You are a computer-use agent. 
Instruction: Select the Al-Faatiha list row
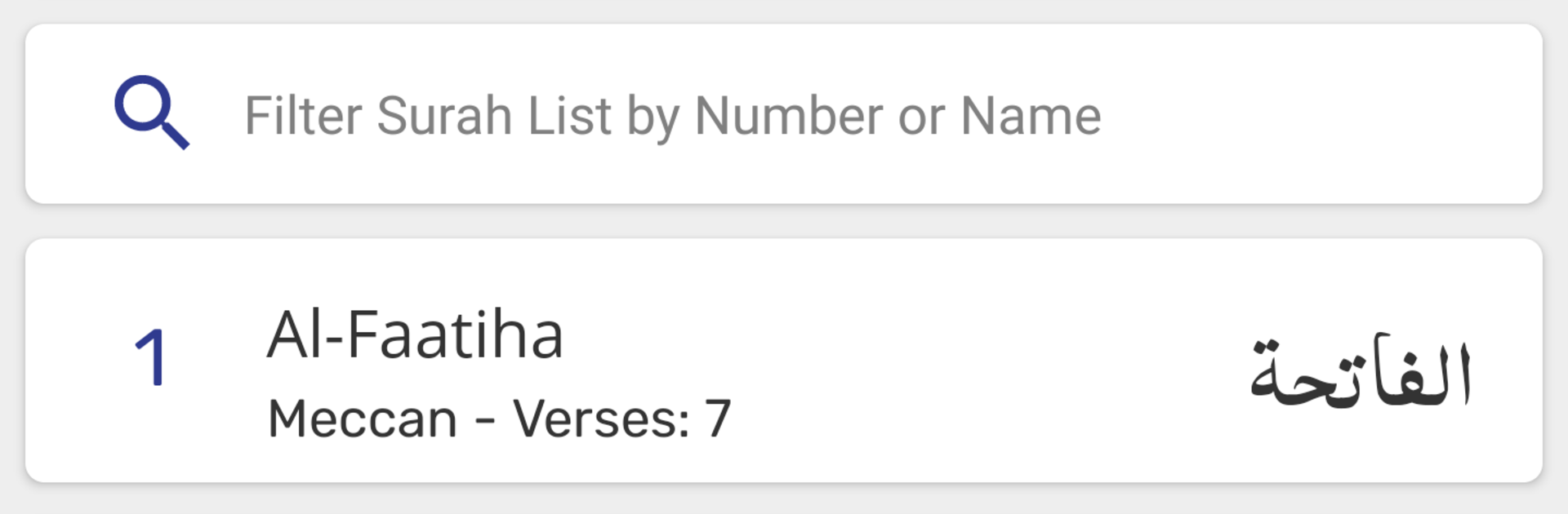point(784,361)
